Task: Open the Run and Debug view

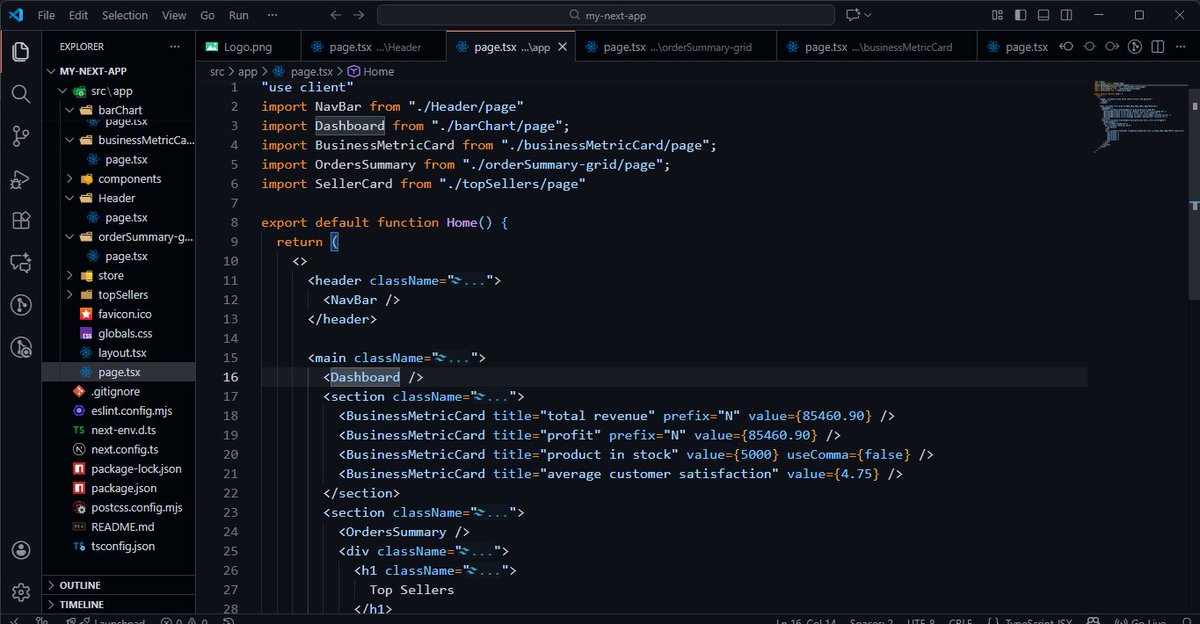Action: [x=20, y=180]
